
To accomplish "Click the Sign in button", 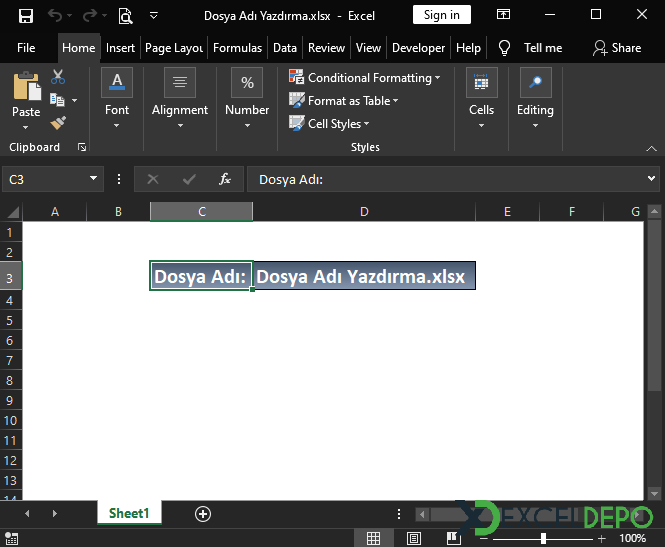I will [441, 15].
